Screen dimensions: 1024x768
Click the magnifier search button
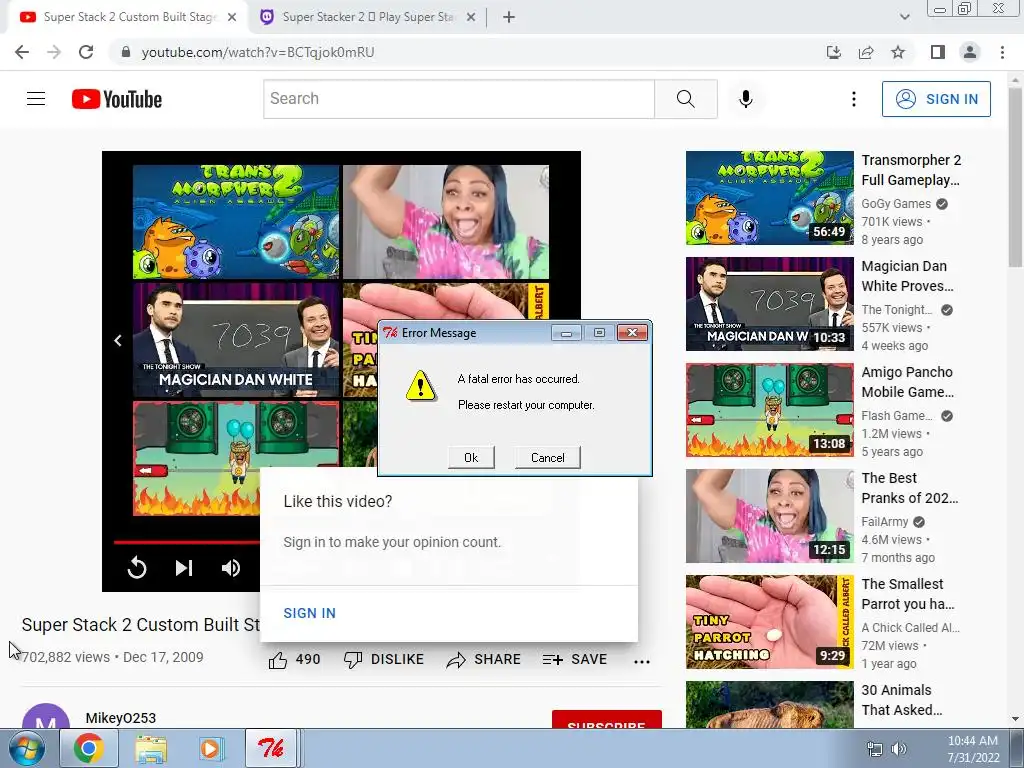(686, 99)
